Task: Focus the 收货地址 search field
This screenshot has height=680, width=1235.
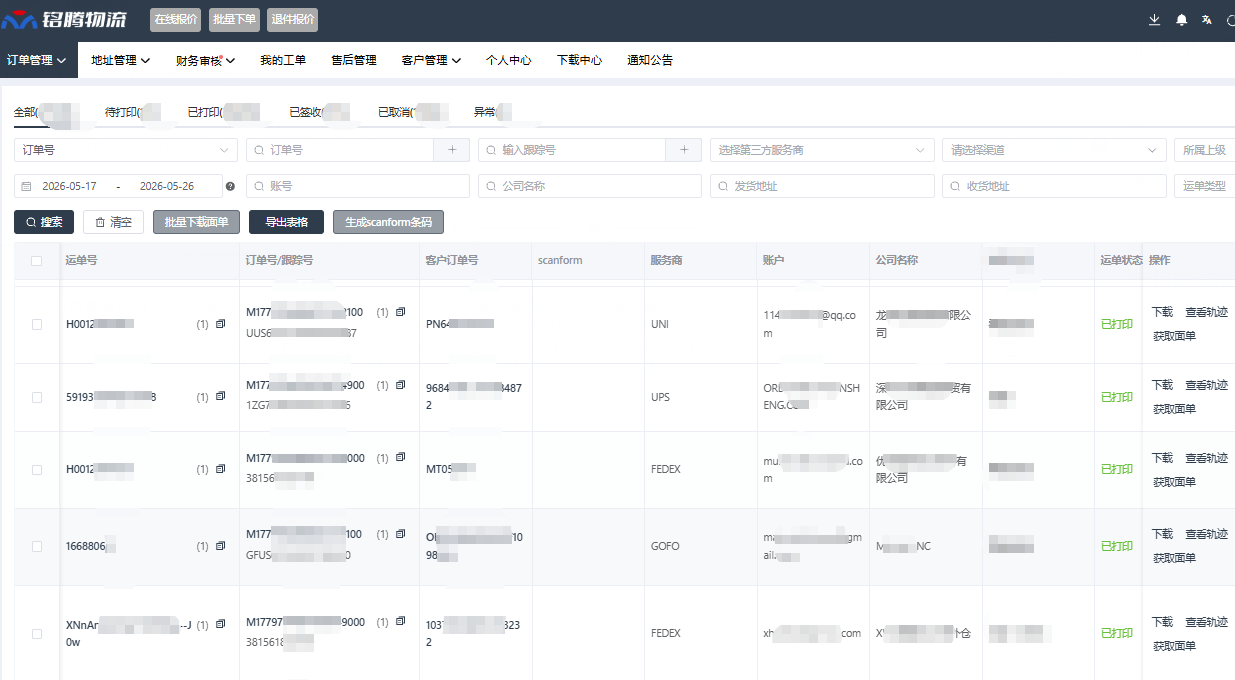Action: (1054, 186)
